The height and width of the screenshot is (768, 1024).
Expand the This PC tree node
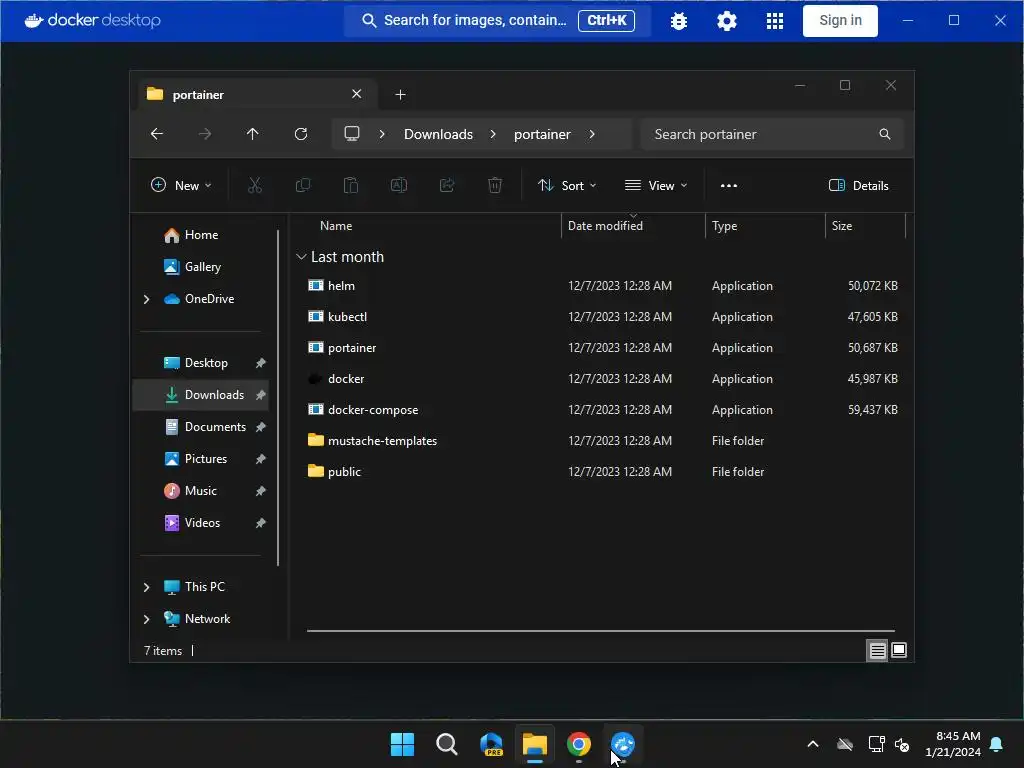[x=146, y=587]
